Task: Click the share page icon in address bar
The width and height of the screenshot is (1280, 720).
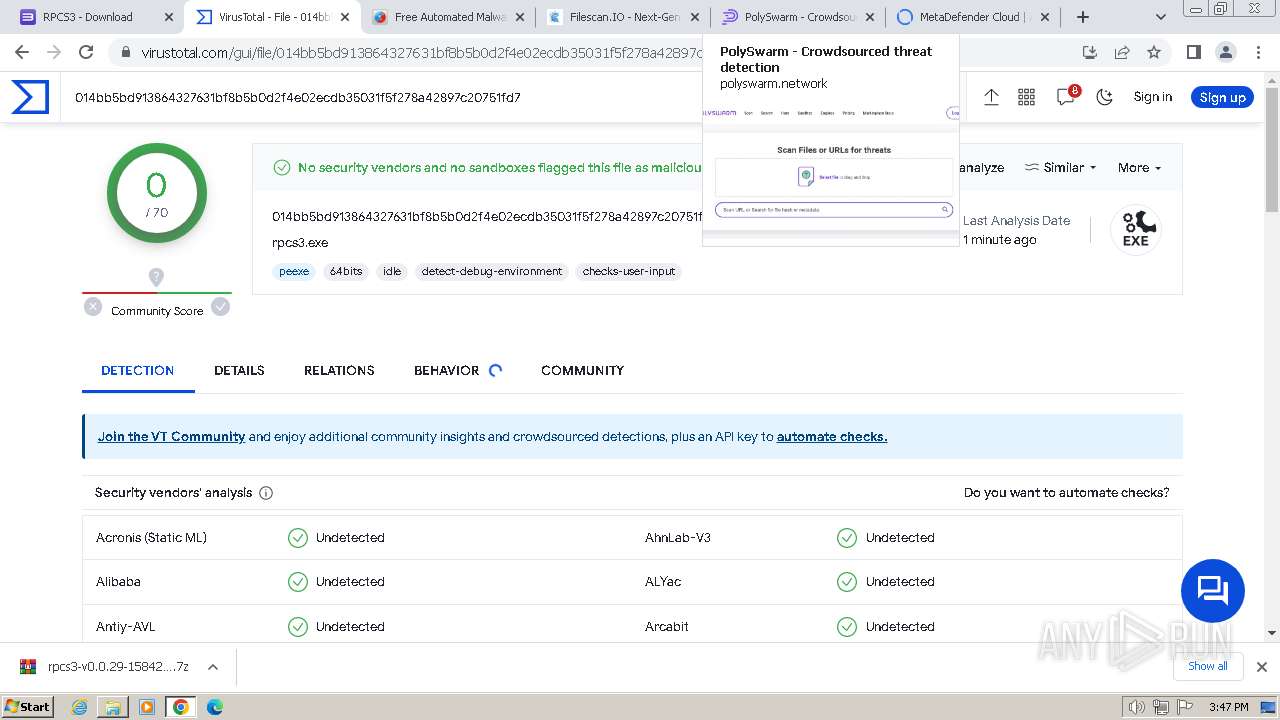Action: [1122, 52]
